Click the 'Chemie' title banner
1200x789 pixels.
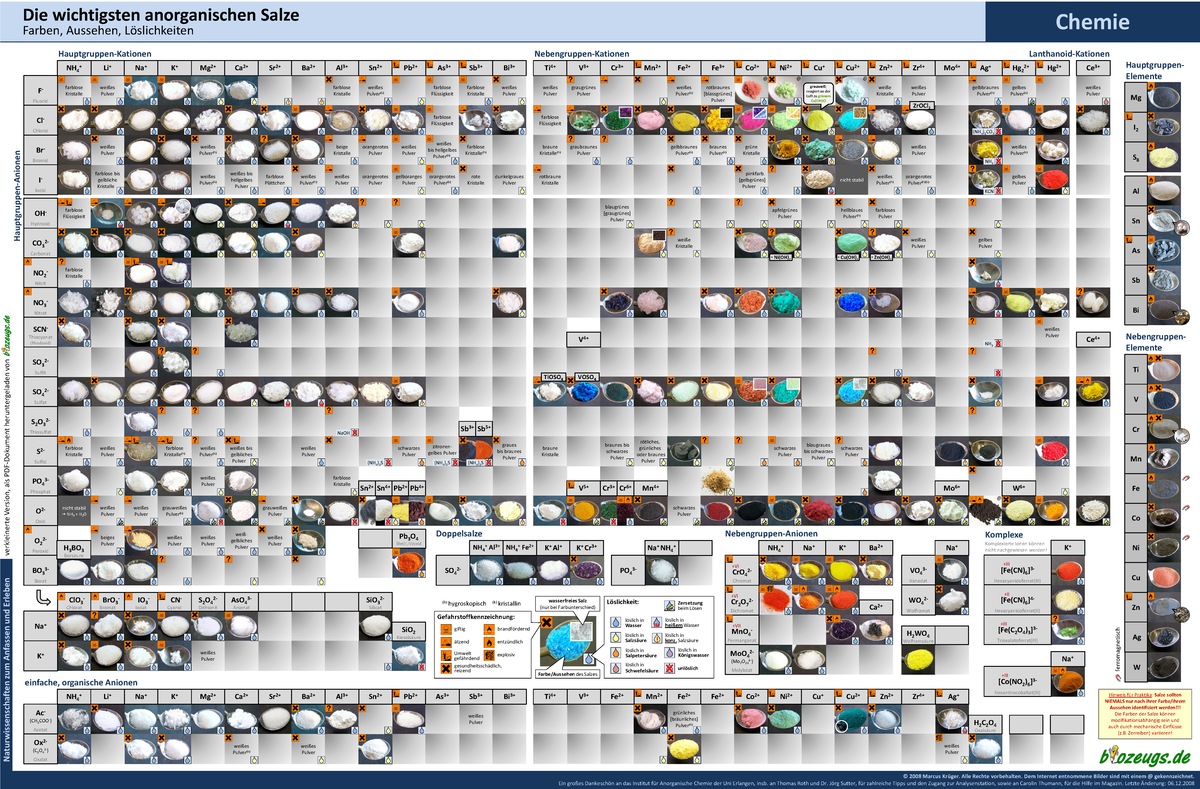pos(1092,21)
